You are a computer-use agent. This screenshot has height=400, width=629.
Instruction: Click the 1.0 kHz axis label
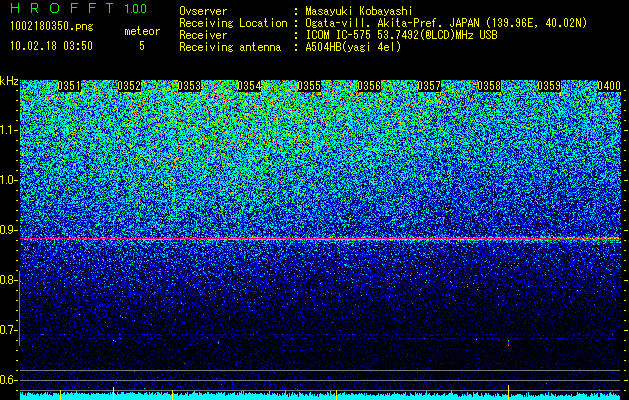pos(8,181)
